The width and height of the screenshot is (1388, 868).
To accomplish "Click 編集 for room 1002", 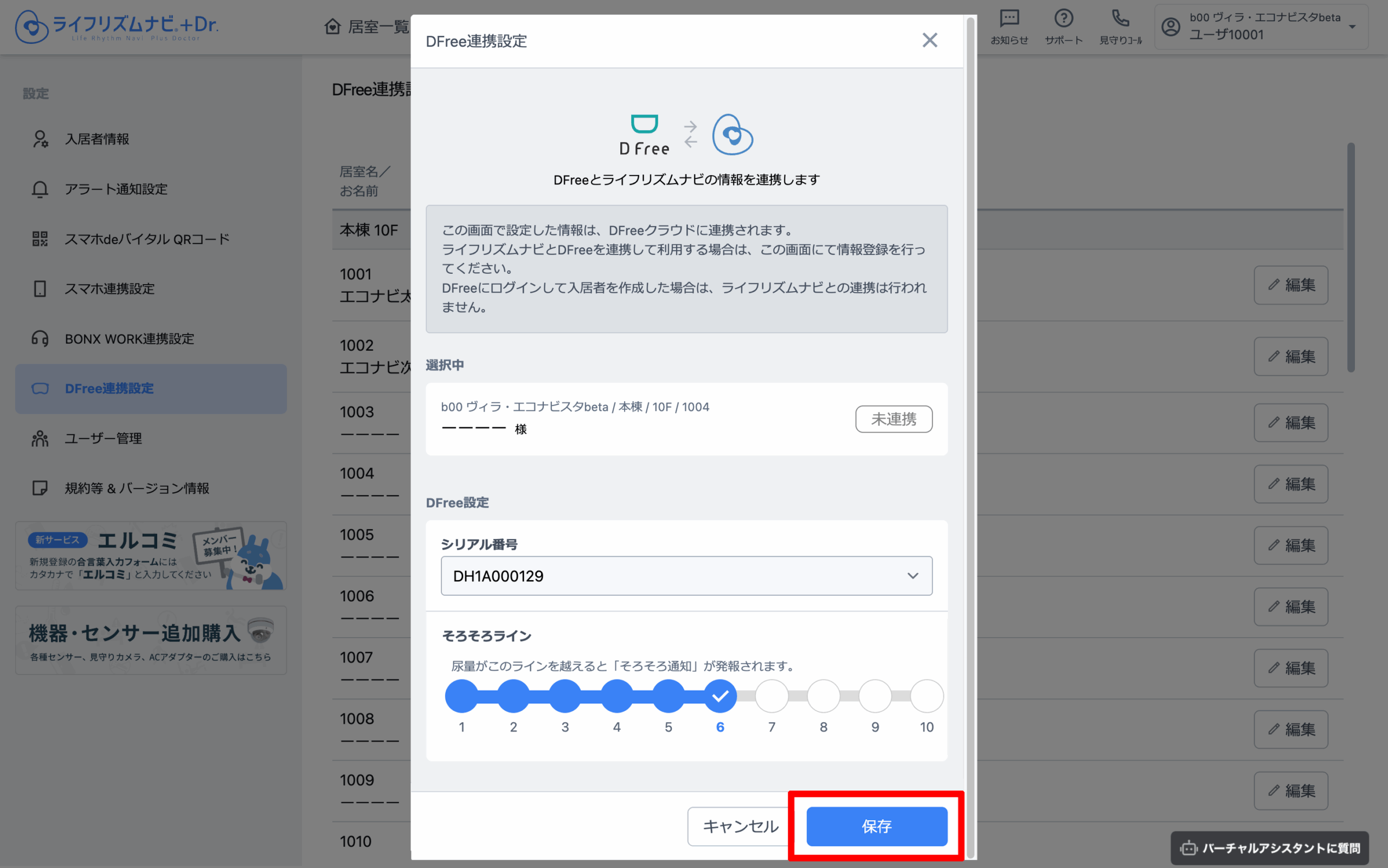I will (1290, 357).
